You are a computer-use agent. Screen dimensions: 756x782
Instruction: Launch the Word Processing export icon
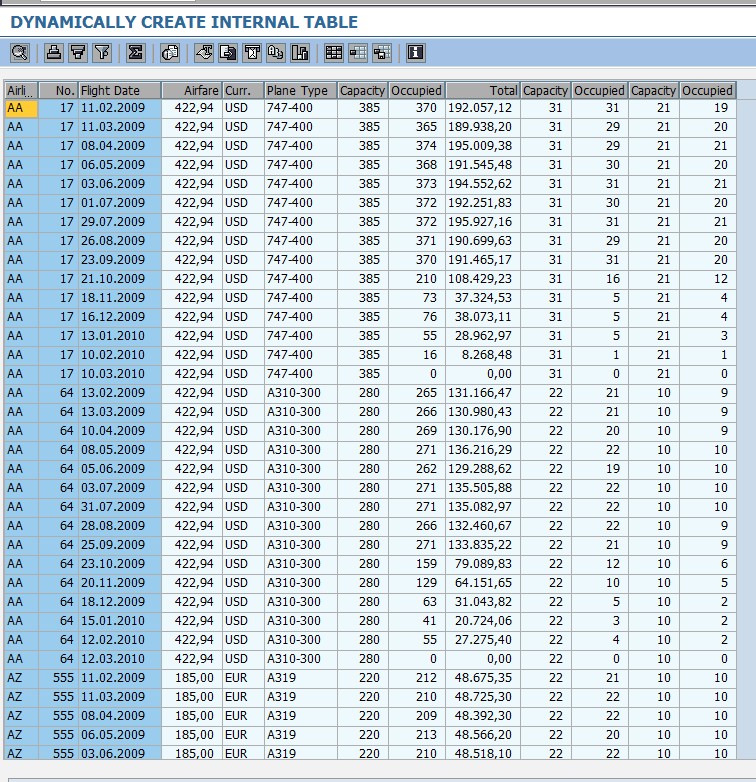(x=204, y=52)
